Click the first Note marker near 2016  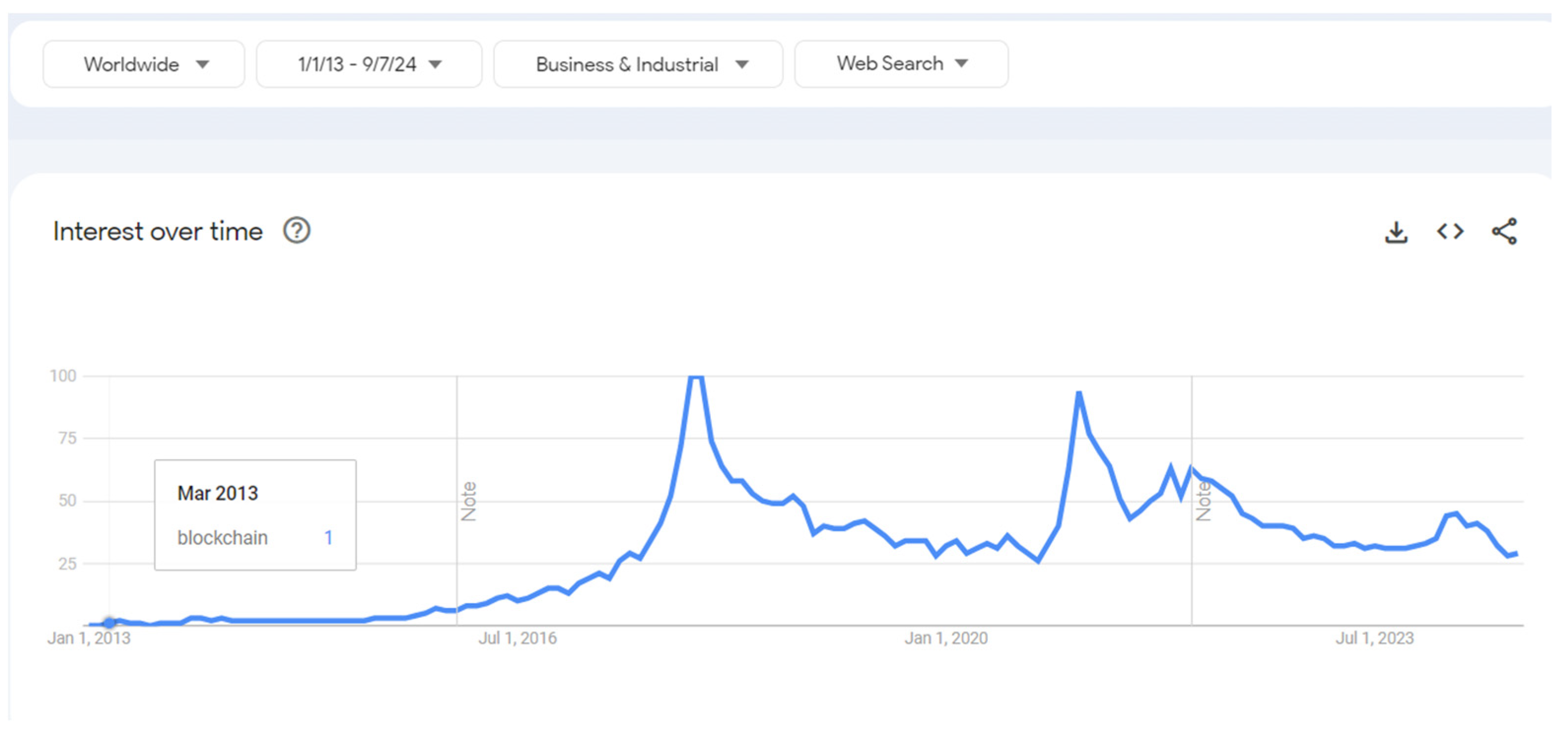click(468, 502)
